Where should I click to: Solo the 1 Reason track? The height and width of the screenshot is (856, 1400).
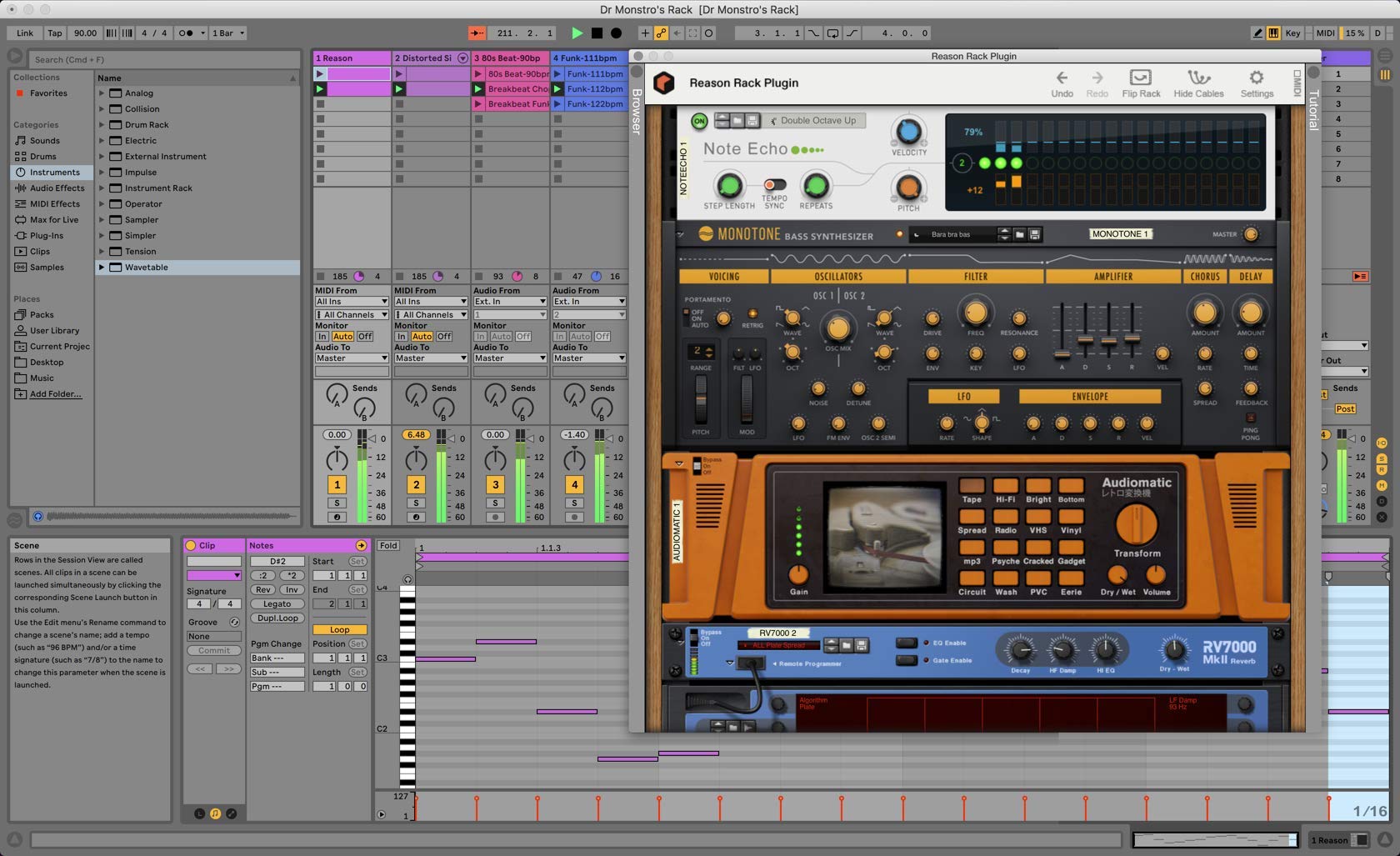point(337,503)
